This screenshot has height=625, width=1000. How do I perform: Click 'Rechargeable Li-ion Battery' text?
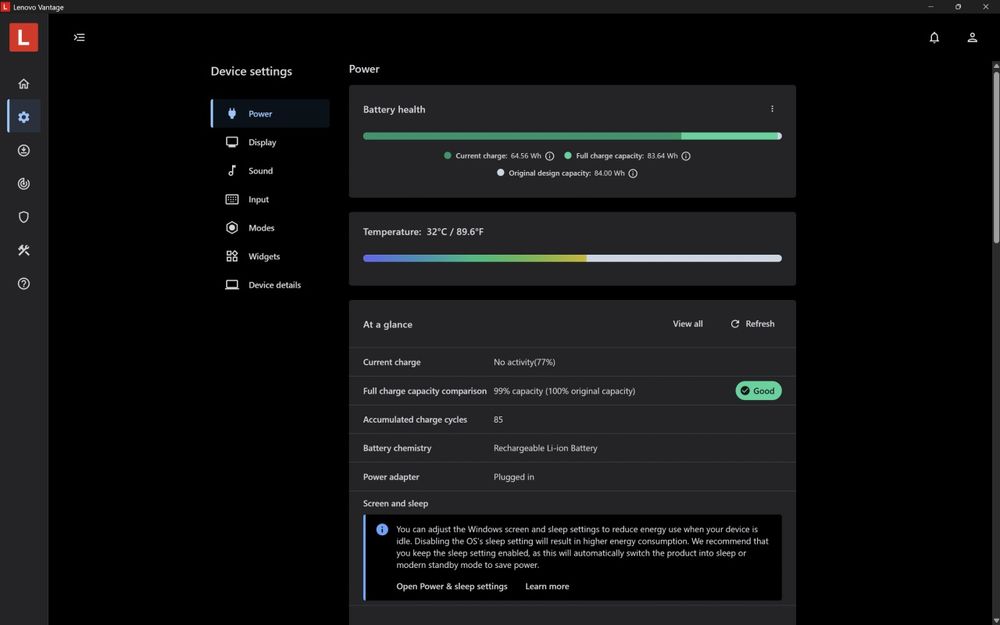[545, 448]
